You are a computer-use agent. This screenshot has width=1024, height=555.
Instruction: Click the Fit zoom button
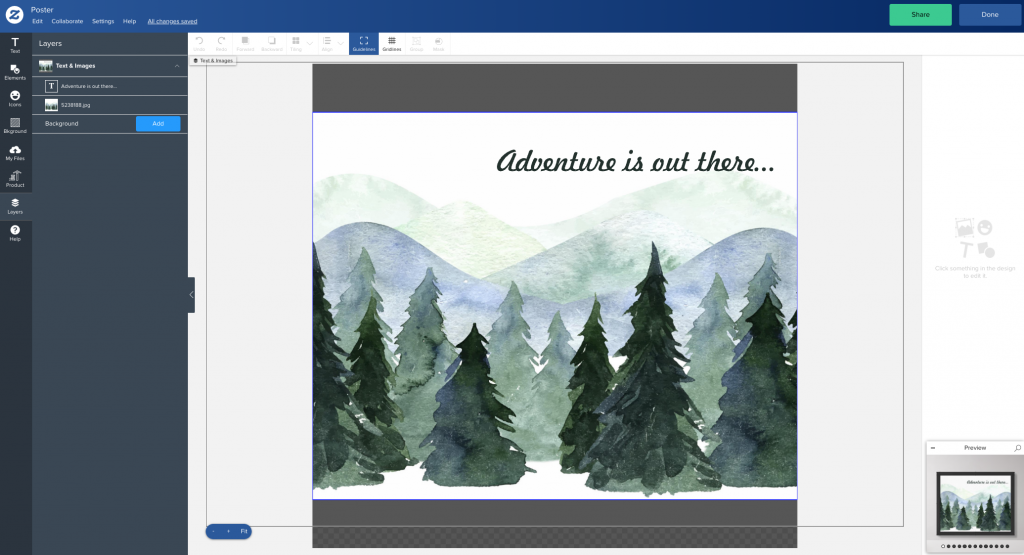[x=243, y=531]
